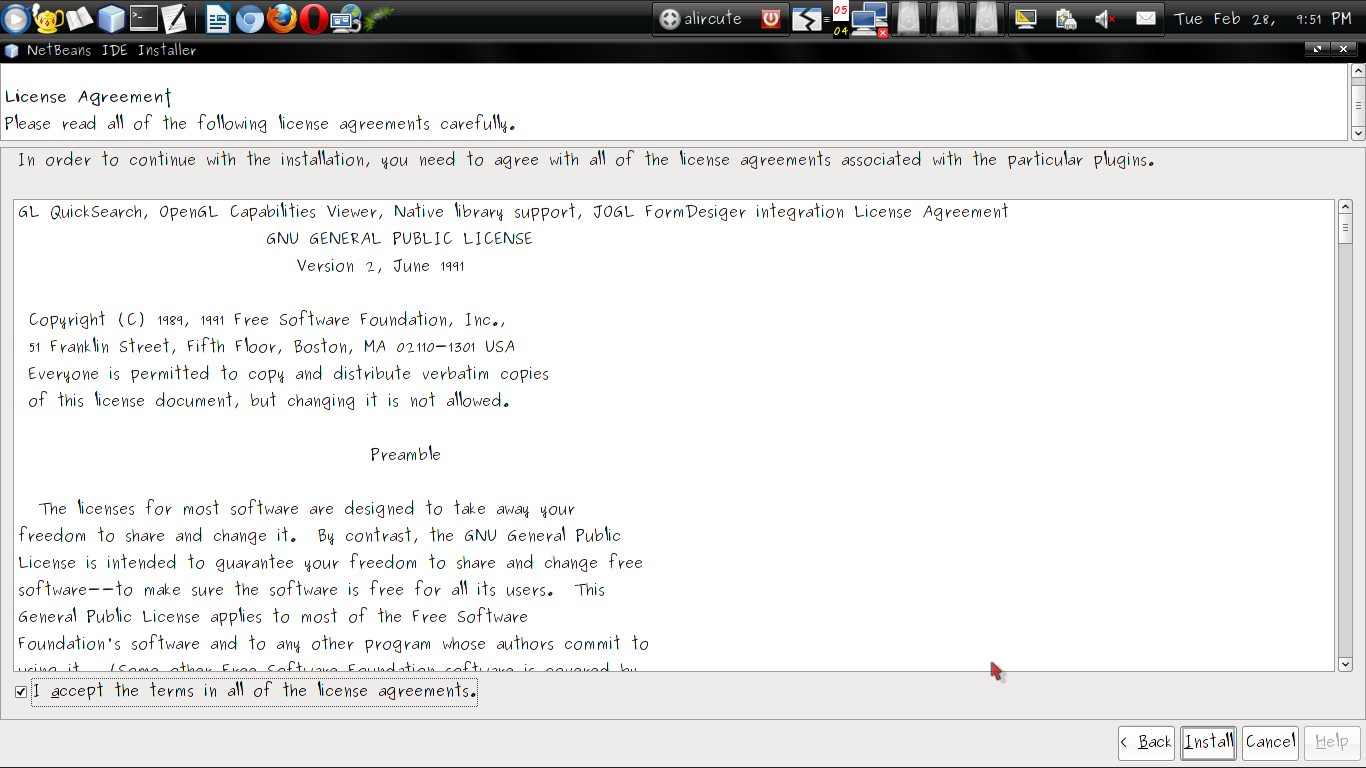Click the Copyright (C) 1989, 1991 line
The image size is (1366, 768).
tap(267, 320)
